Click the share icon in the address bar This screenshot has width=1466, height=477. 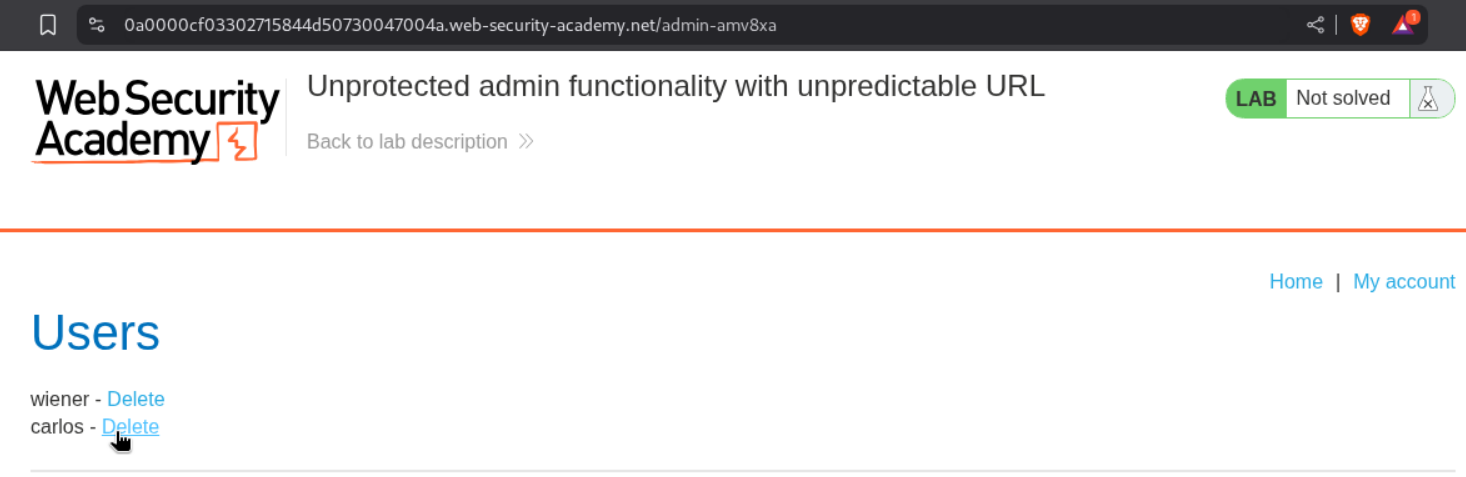tap(1315, 25)
